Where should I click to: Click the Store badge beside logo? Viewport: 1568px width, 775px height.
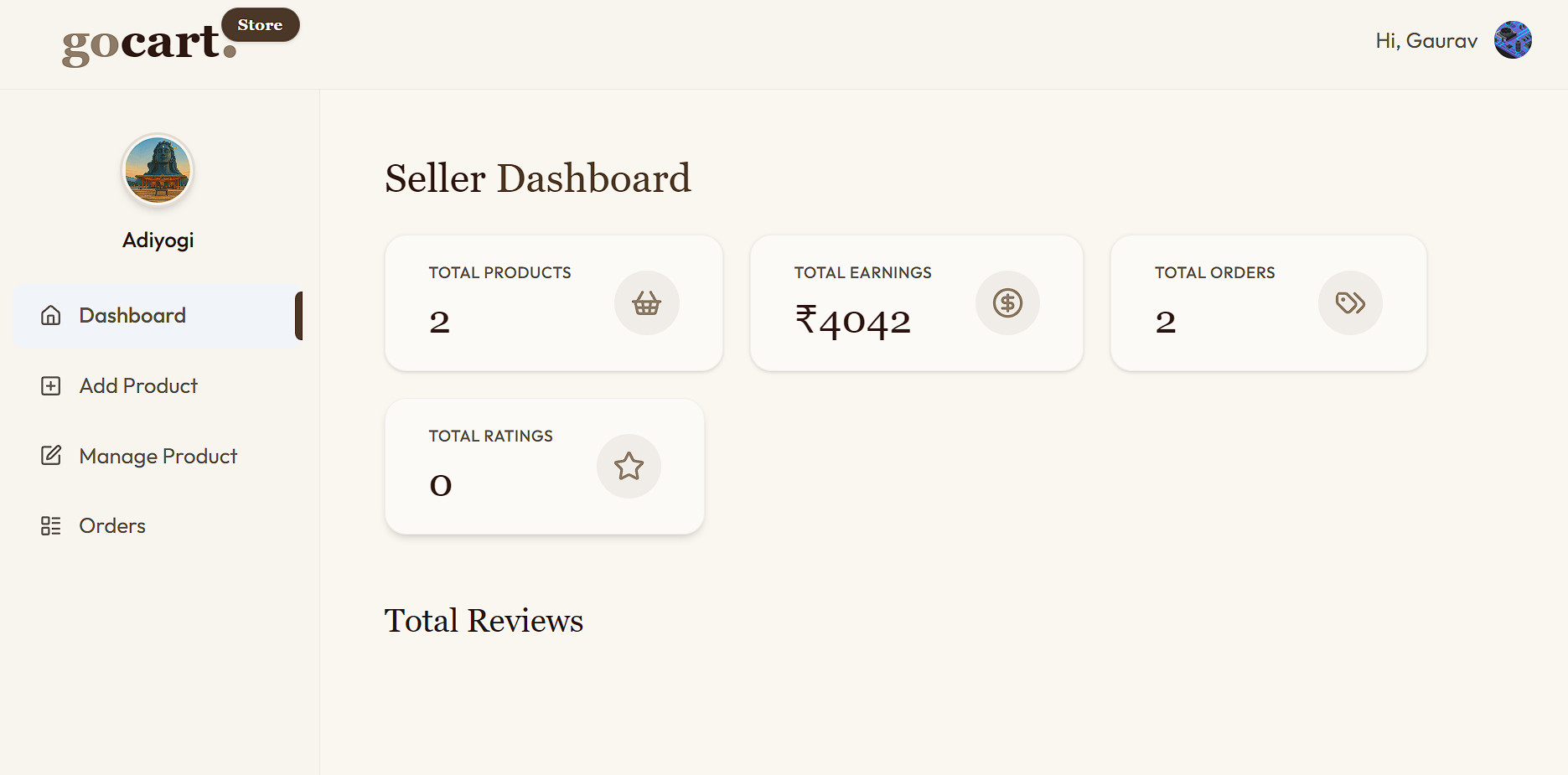260,25
